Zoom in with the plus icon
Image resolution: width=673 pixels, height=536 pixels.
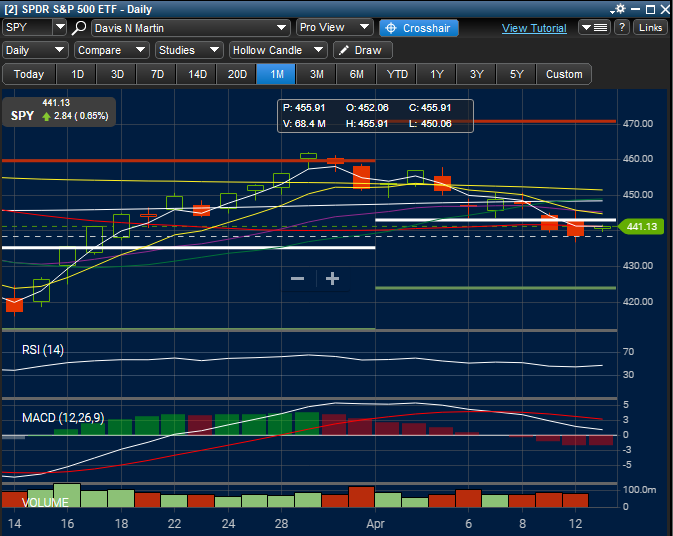pyautogui.click(x=332, y=279)
